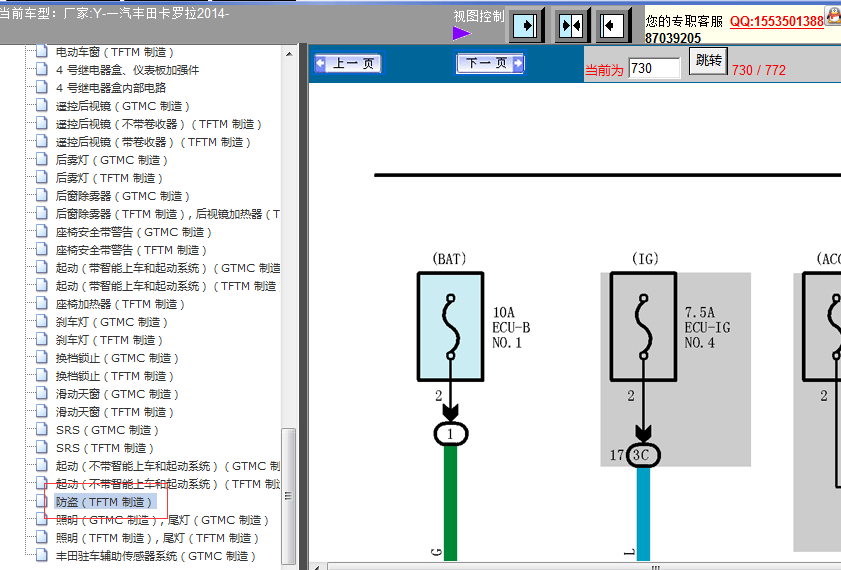The width and height of the screenshot is (841, 570).
Task: Click the tree scrollbar up arrow
Action: [289, 54]
